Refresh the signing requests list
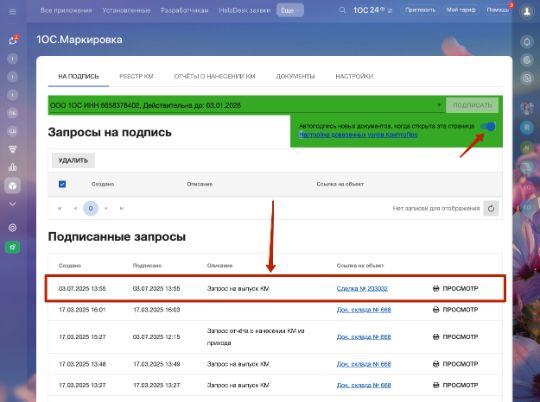The height and width of the screenshot is (402, 540). (x=491, y=208)
